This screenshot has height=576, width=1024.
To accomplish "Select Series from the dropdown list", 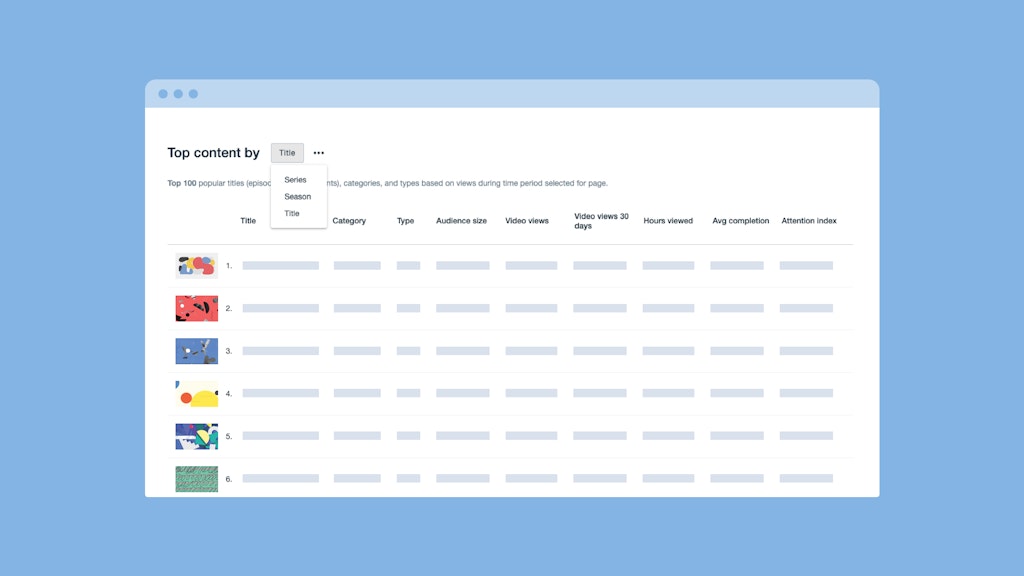I will click(x=295, y=180).
